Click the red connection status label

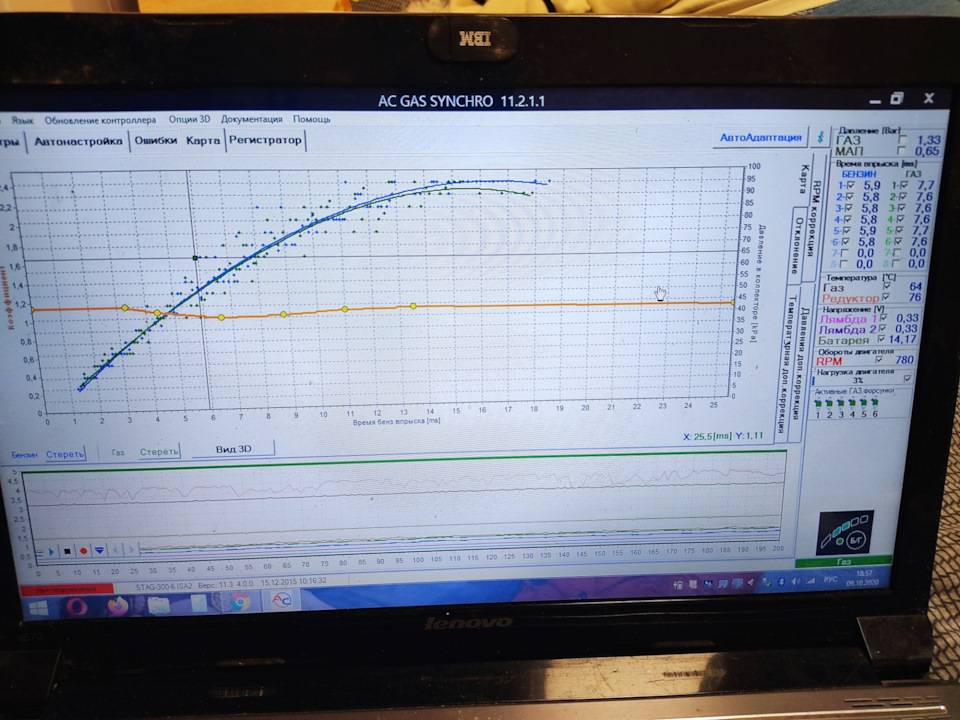pyautogui.click(x=66, y=589)
